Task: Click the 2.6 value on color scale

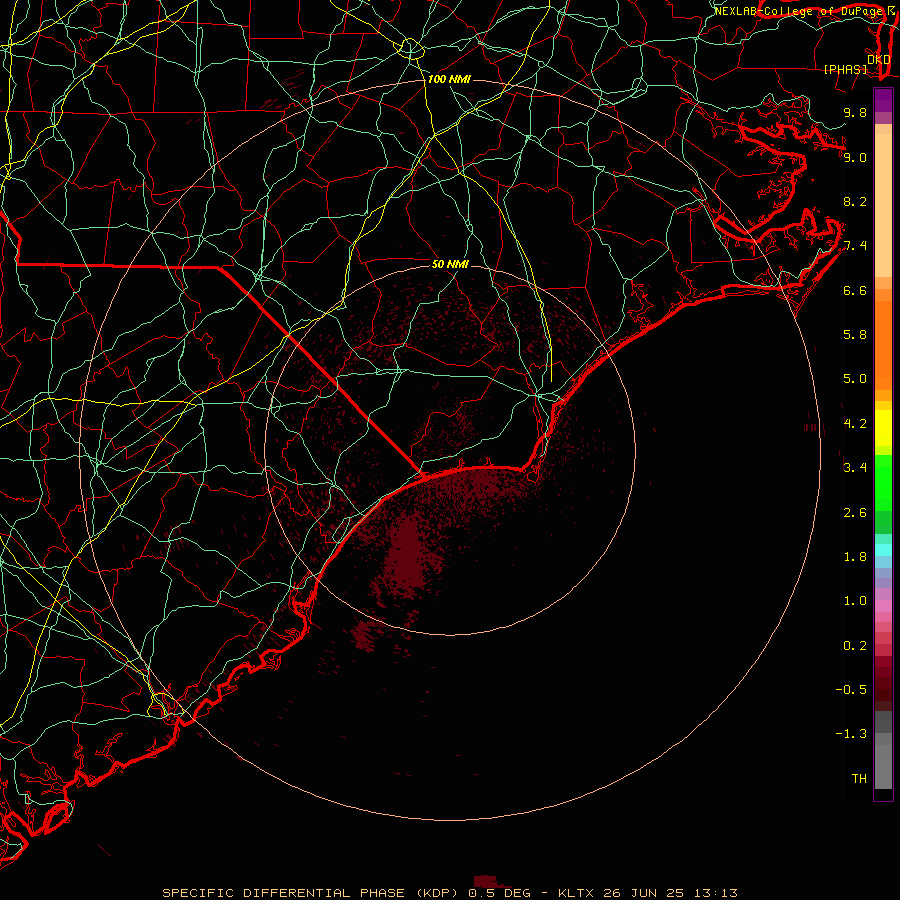Action: pos(855,513)
